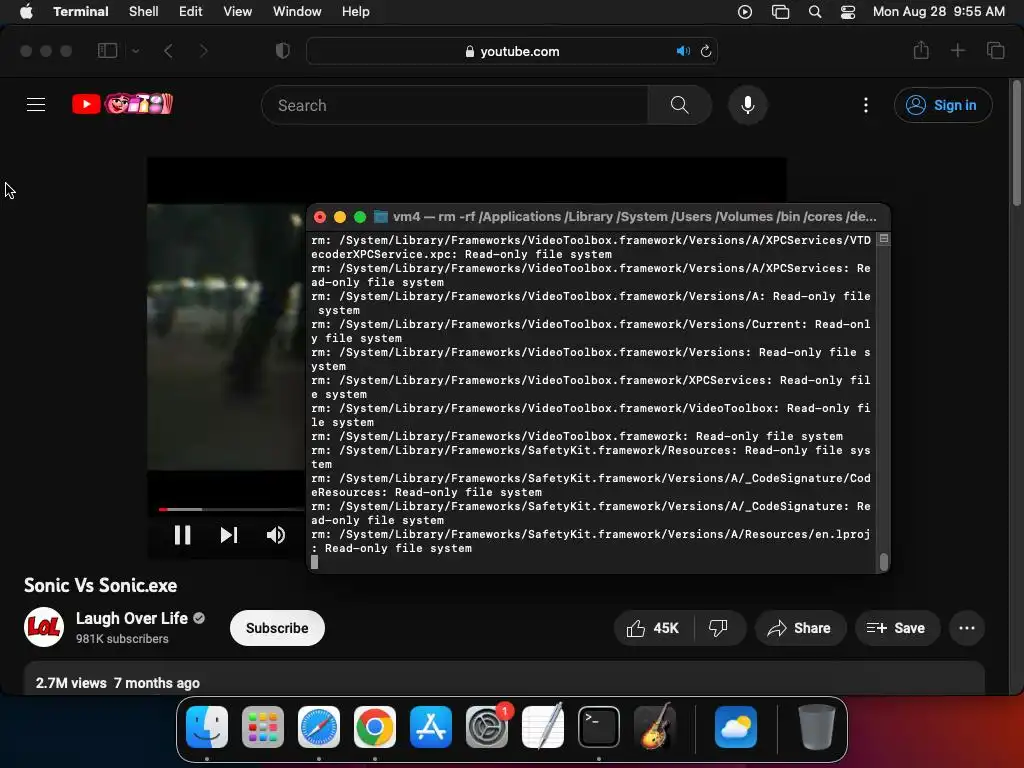Open Control Center in menu bar
Image resolution: width=1024 pixels, height=768 pixels.
click(848, 12)
